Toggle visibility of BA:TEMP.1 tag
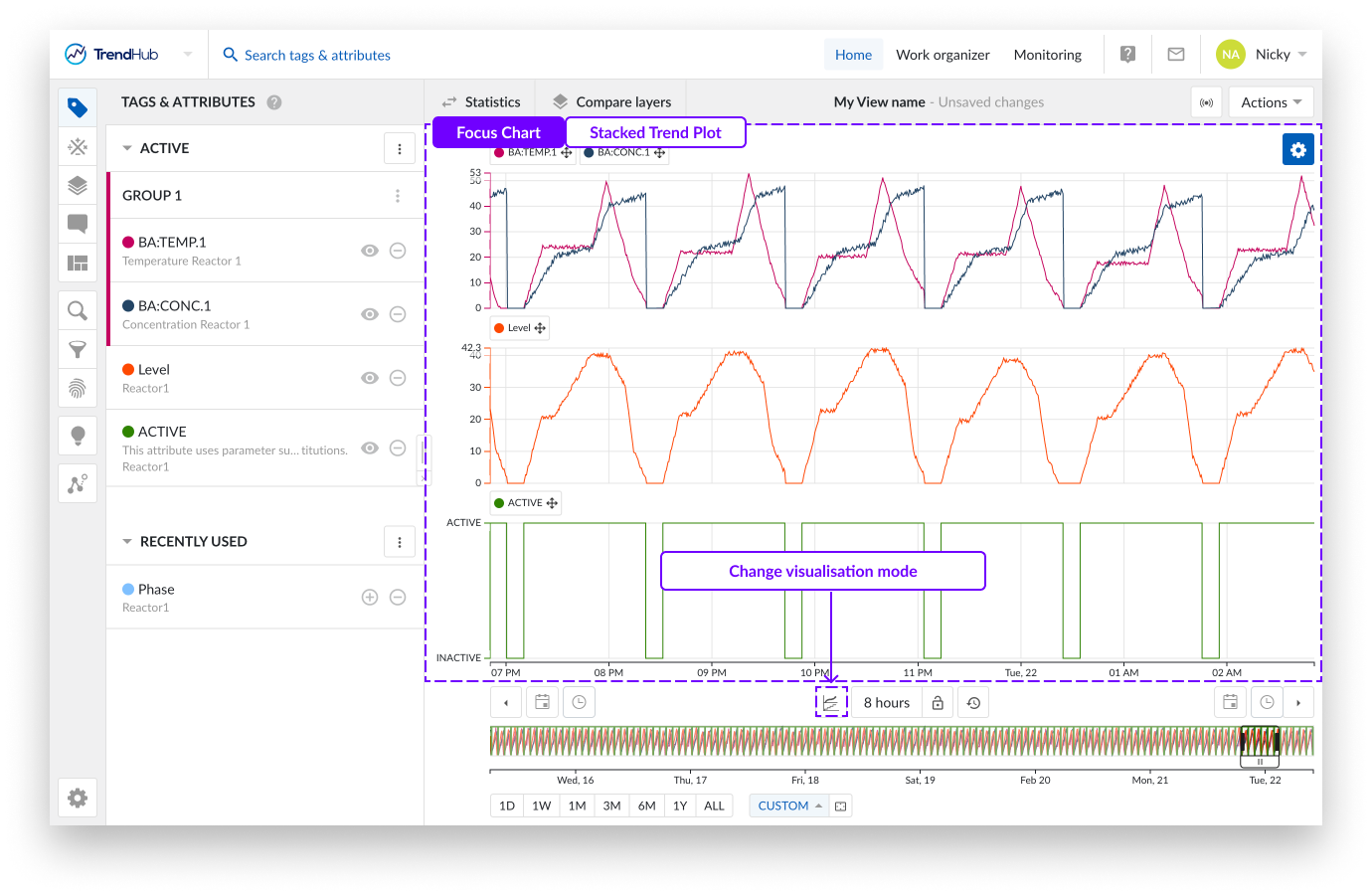The image size is (1372, 895). (x=370, y=251)
